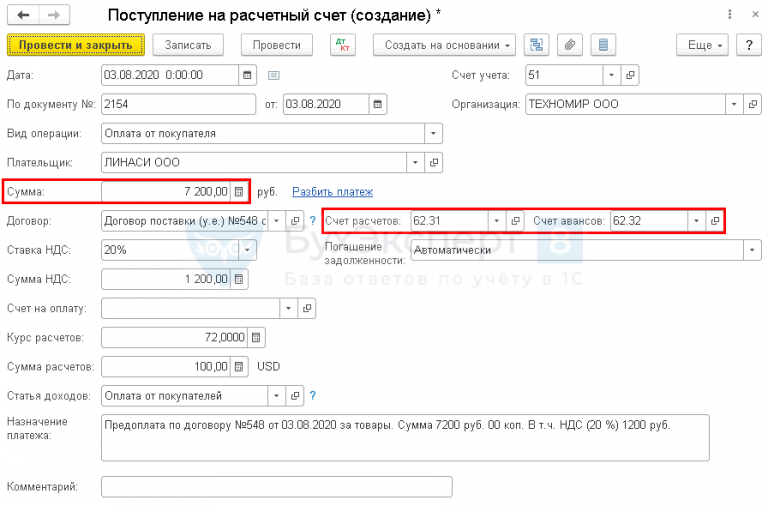This screenshot has height=506, width=768.
Task: Show Дт/Кт accounting entries
Action: click(342, 45)
